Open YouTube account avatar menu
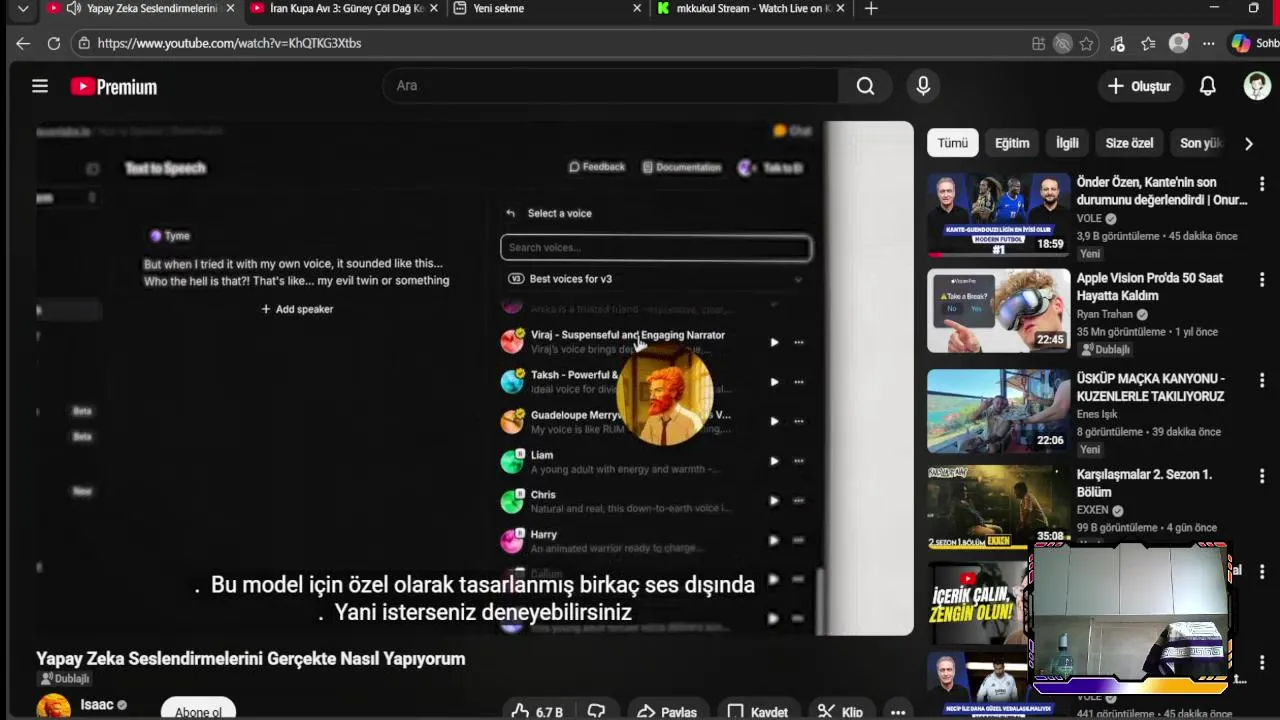 [1257, 86]
